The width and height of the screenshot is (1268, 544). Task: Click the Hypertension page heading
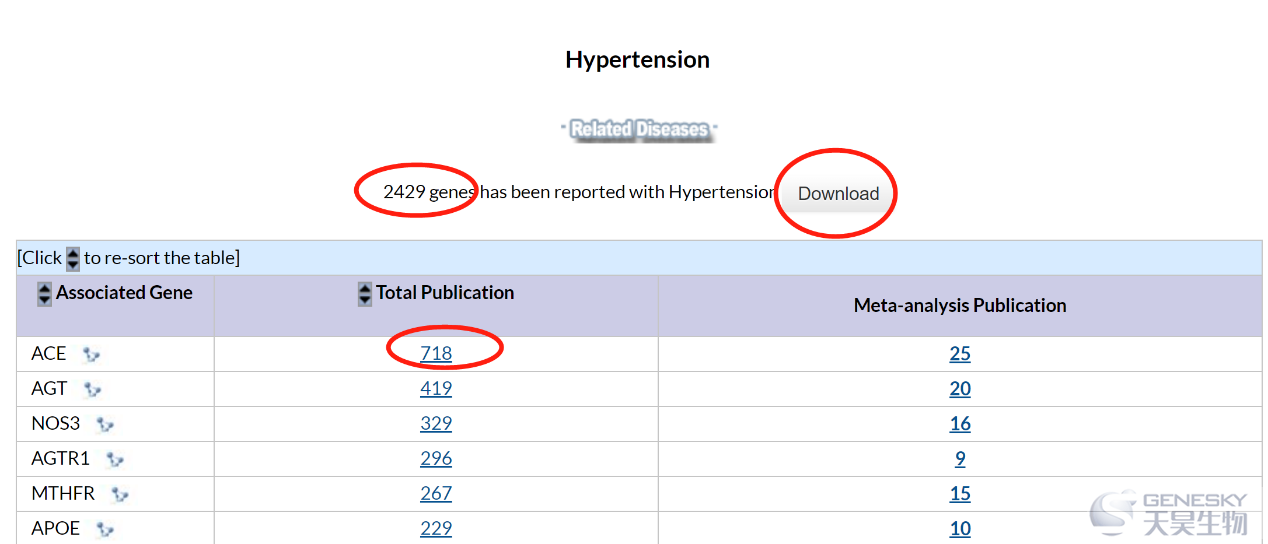pyautogui.click(x=637, y=60)
